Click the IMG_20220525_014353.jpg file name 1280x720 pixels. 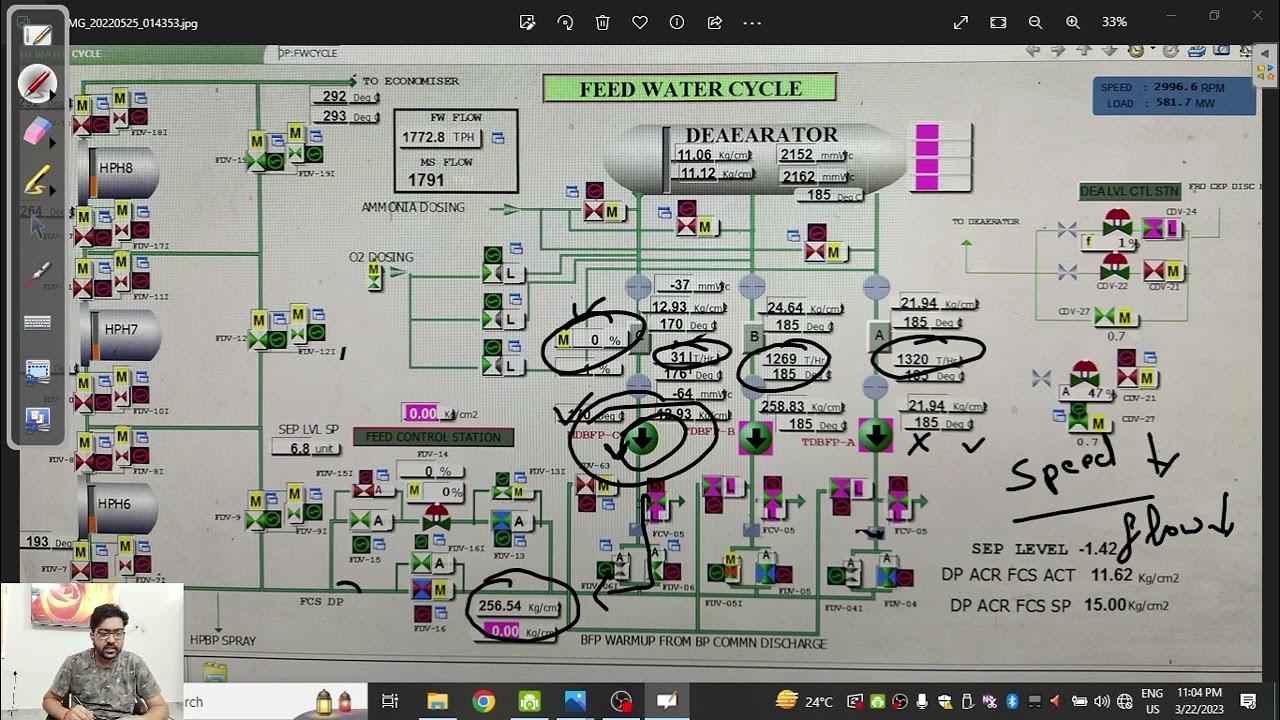click(x=133, y=23)
